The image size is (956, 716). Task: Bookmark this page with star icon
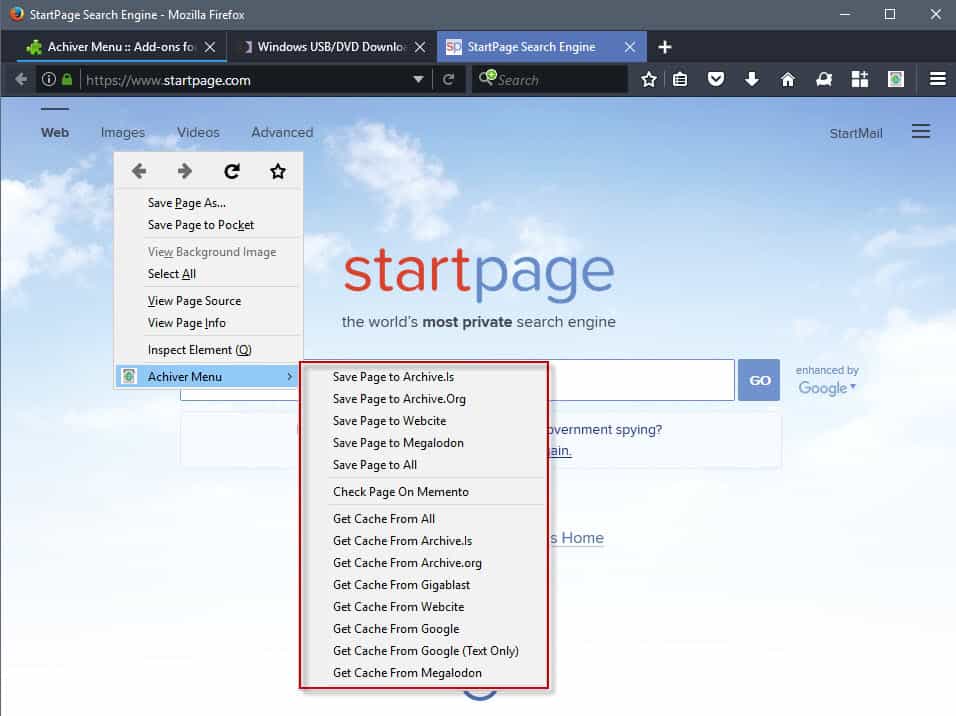649,79
